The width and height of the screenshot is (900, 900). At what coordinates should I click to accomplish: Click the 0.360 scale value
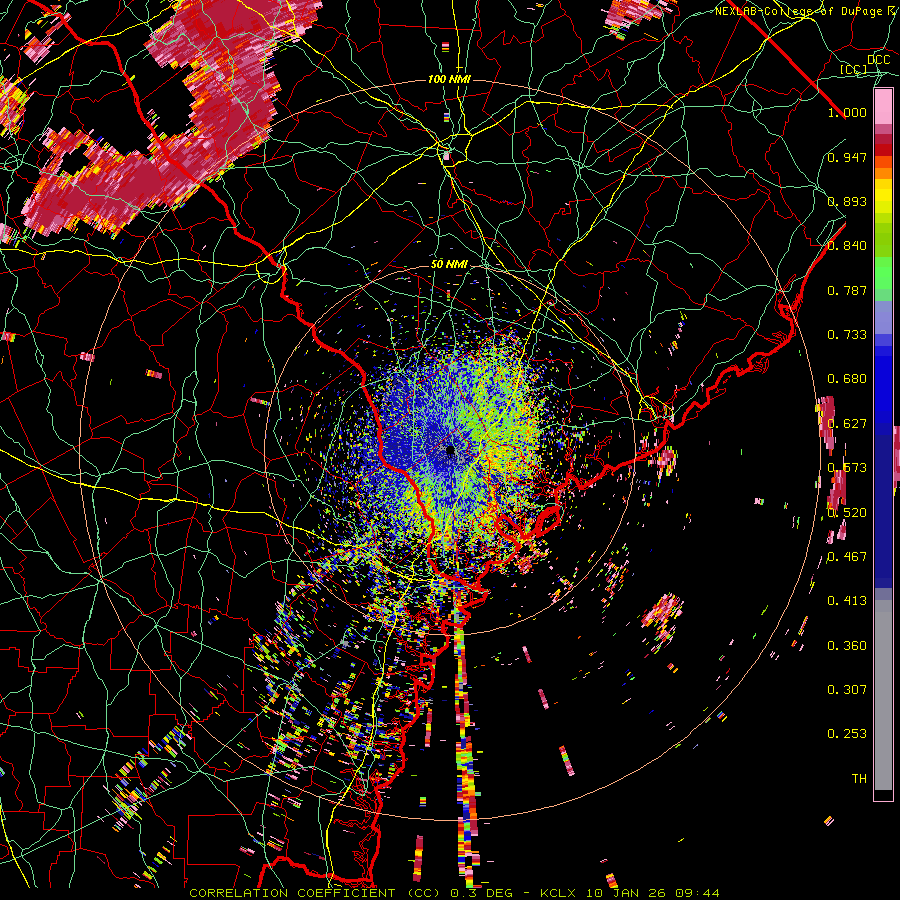[x=847, y=646]
